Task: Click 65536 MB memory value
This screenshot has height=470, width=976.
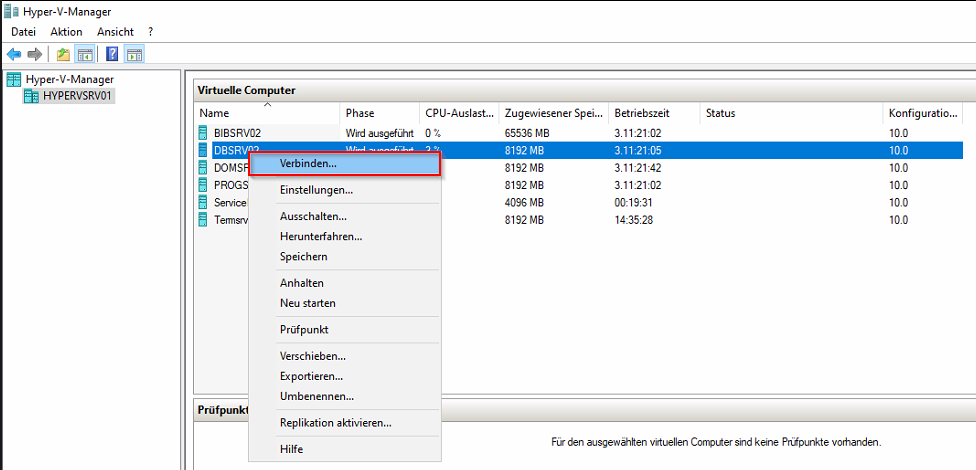Action: (x=527, y=133)
